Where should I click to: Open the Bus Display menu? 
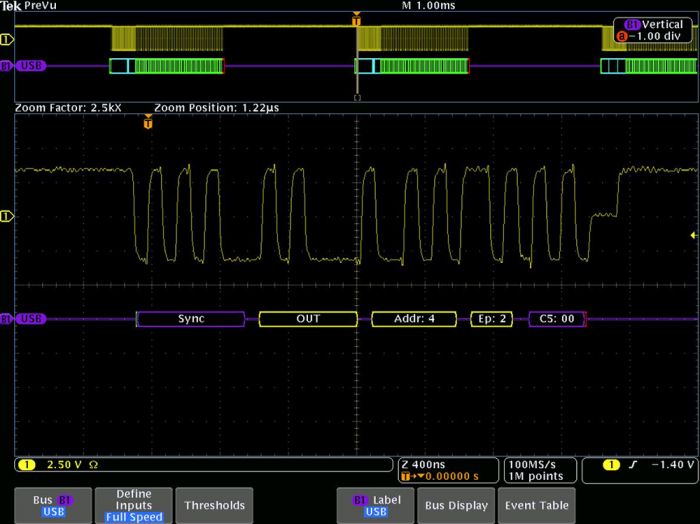point(455,505)
